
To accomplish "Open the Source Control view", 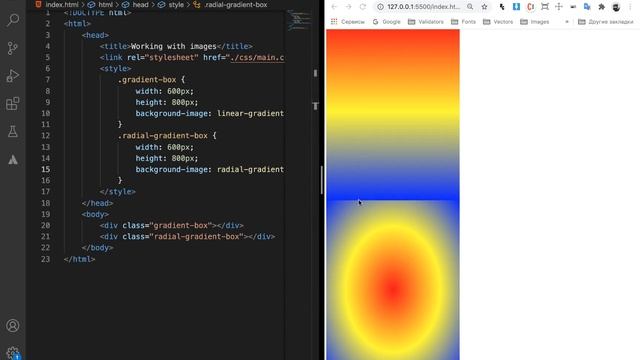I will [13, 48].
